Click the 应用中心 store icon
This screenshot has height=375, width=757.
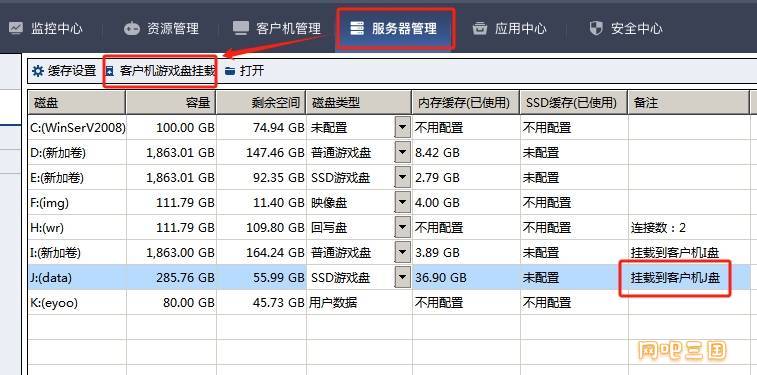coord(479,28)
